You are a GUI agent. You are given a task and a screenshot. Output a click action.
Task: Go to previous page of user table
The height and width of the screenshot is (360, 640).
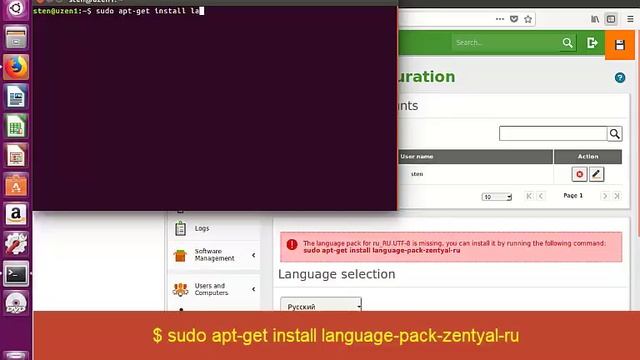pos(541,196)
